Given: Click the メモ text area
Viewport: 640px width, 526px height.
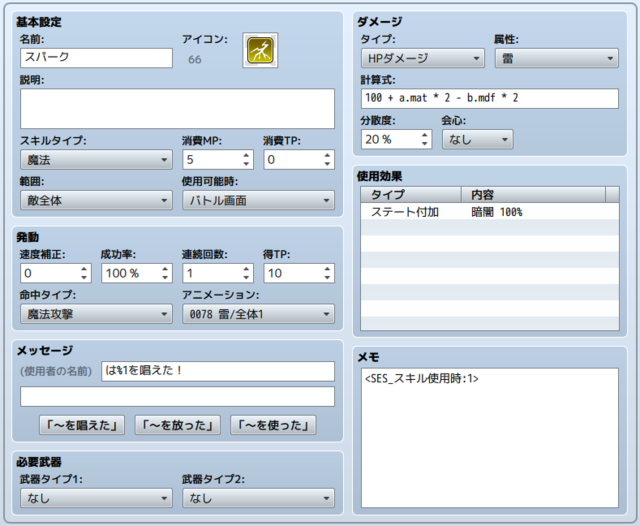Looking at the screenshot, I should pyautogui.click(x=490, y=438).
